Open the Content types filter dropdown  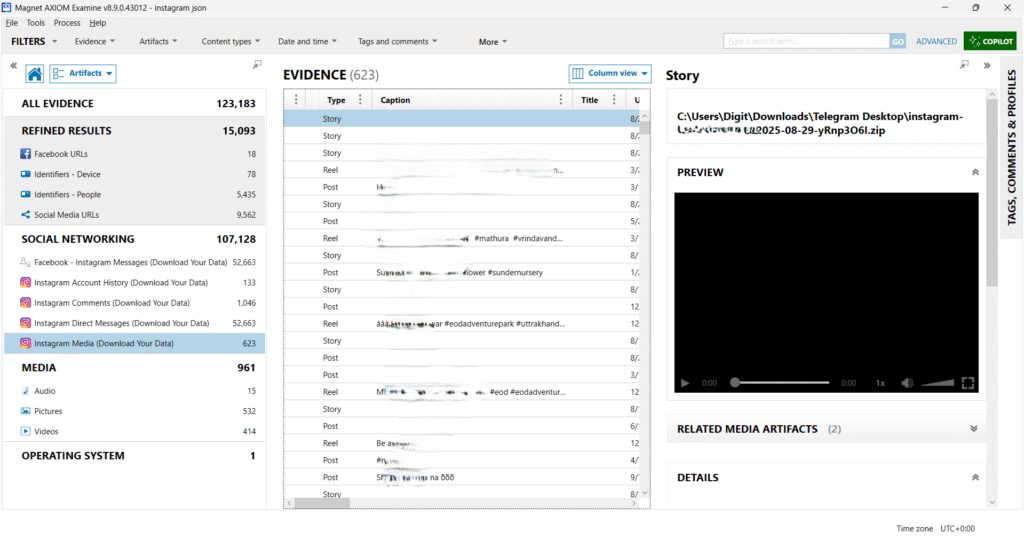click(231, 42)
